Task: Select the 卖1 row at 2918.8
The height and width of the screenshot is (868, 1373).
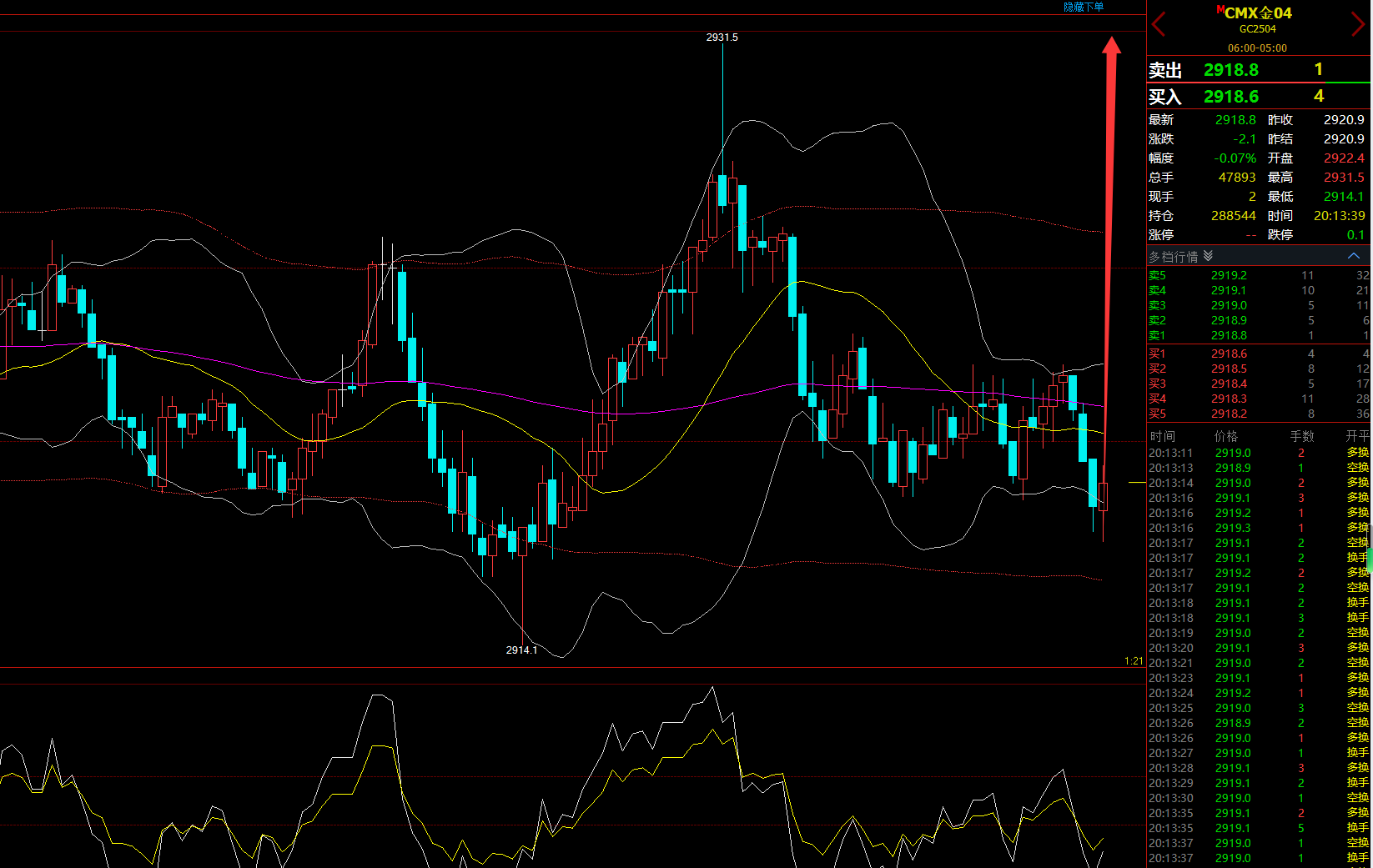Action: click(x=1259, y=335)
